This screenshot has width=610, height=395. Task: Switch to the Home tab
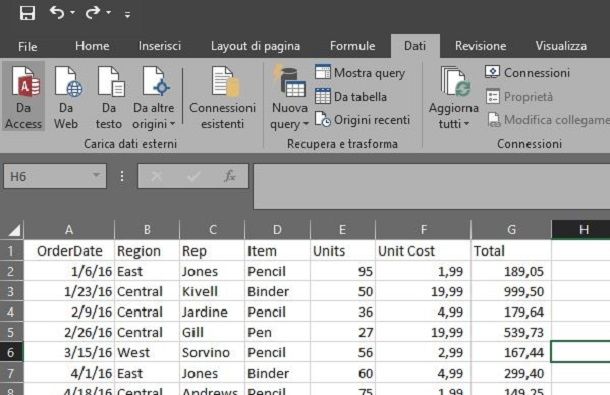[x=92, y=46]
